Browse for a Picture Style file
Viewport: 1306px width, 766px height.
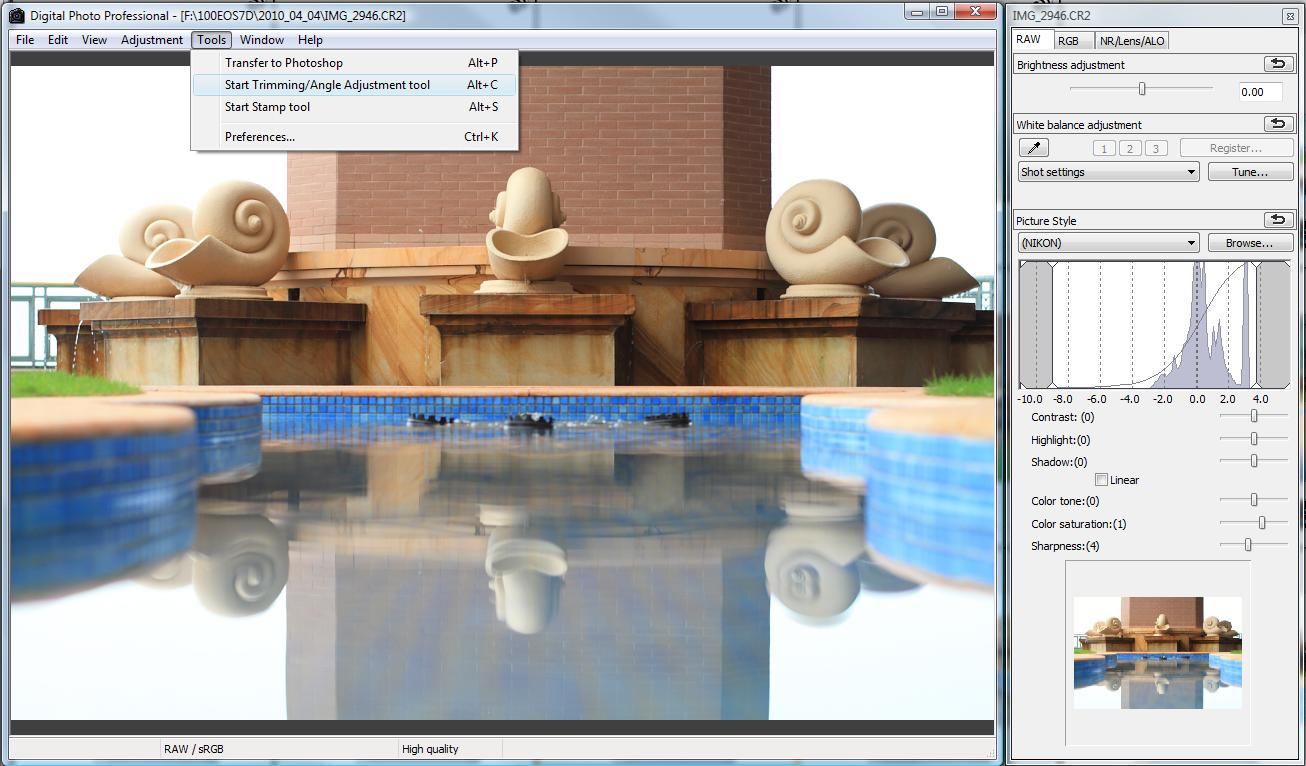1250,243
